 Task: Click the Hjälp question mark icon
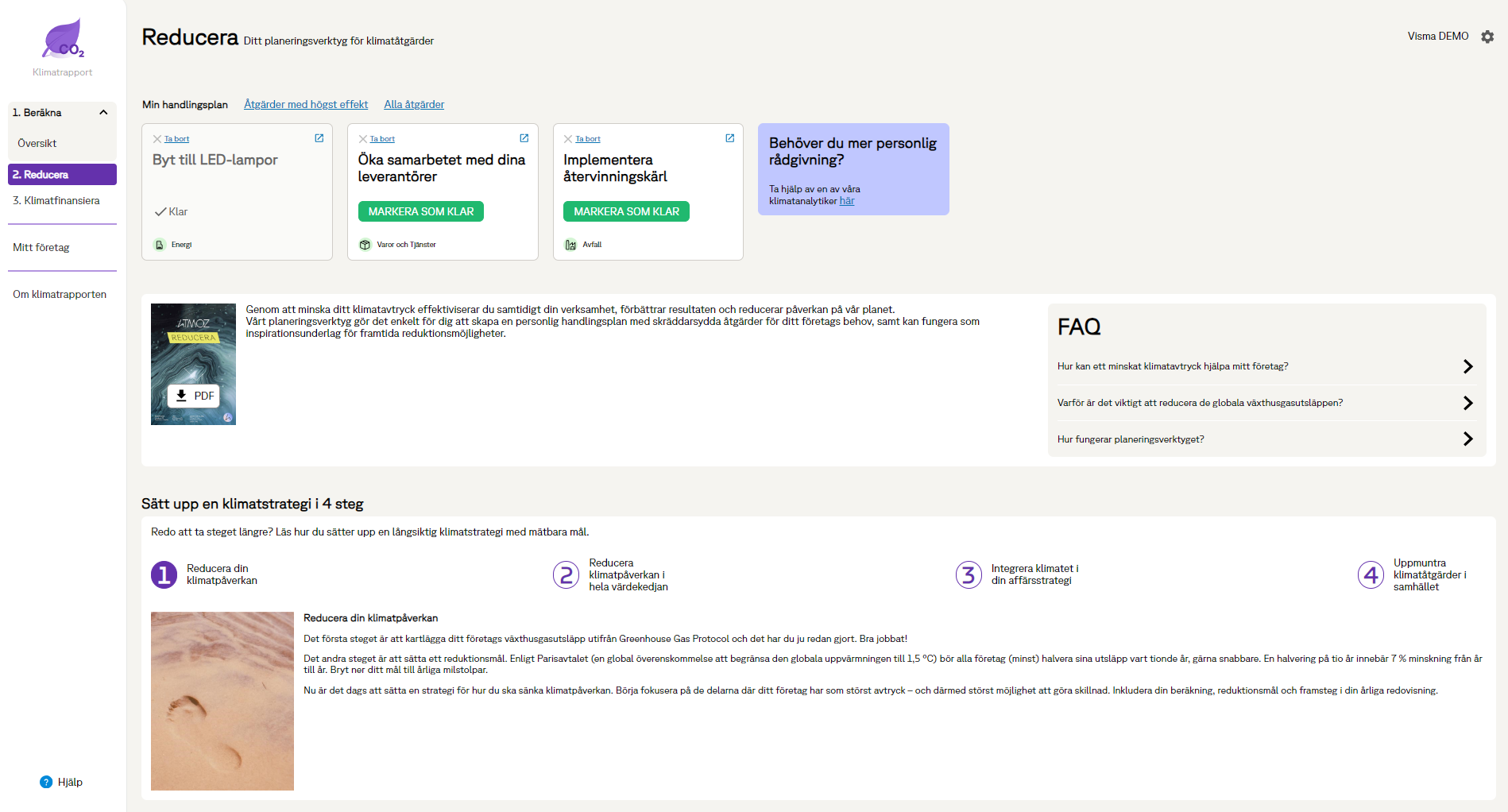46,782
